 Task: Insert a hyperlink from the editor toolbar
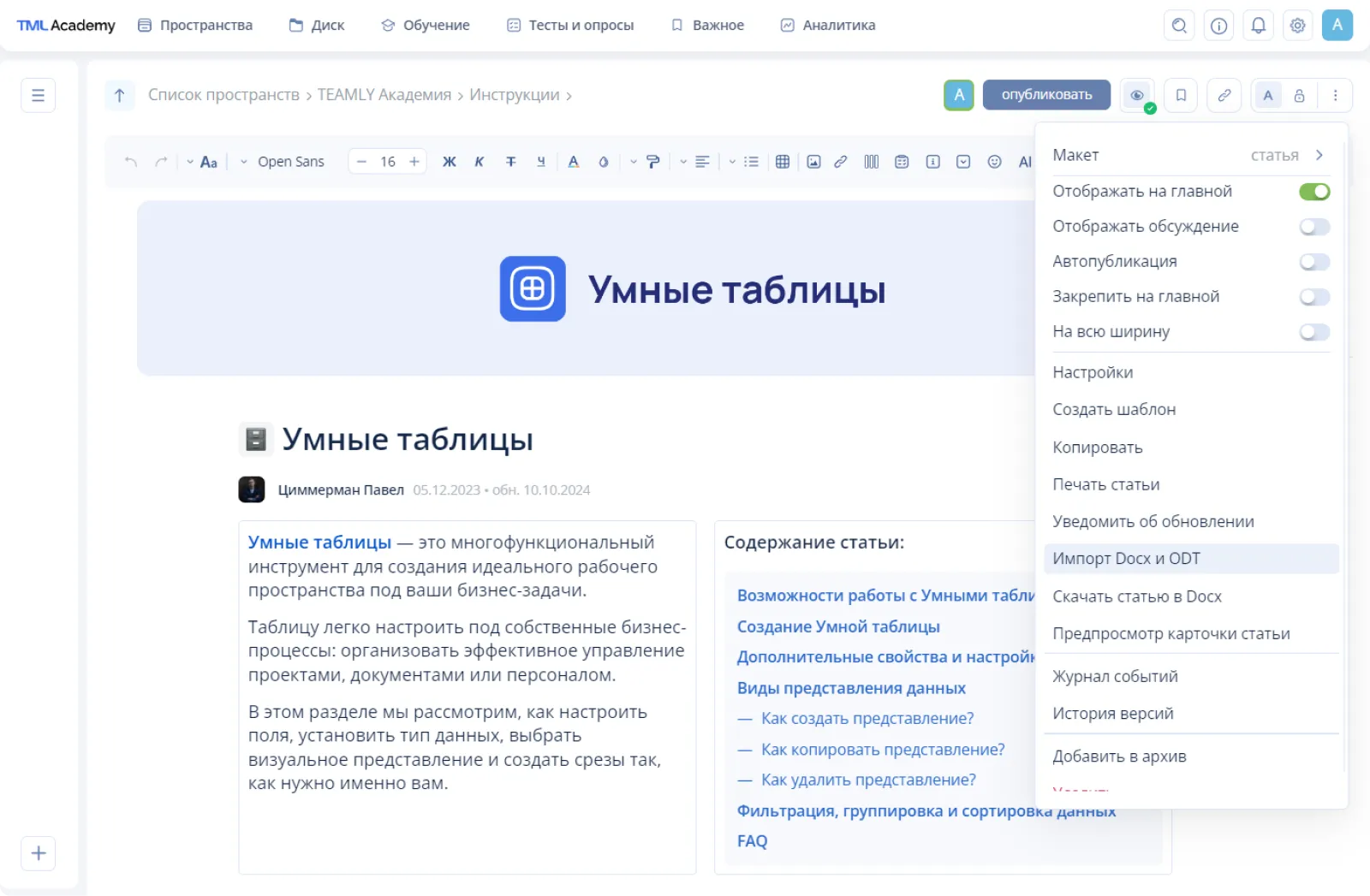coord(841,162)
